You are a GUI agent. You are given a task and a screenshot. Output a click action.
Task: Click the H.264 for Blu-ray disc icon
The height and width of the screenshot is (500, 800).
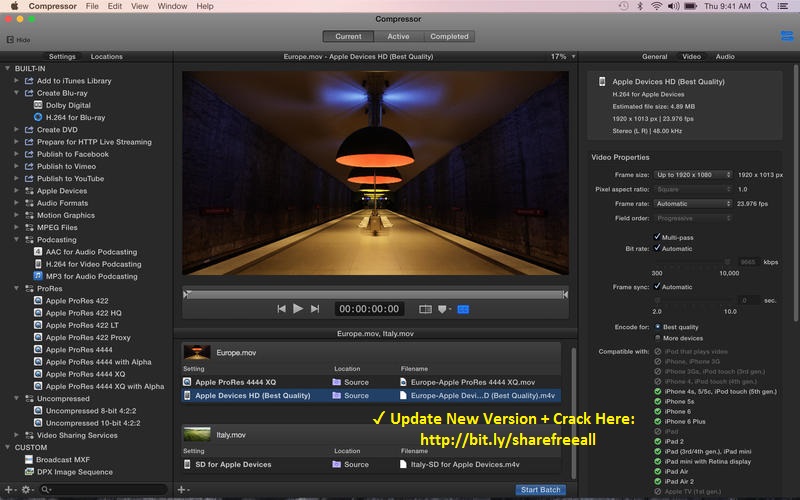38,117
